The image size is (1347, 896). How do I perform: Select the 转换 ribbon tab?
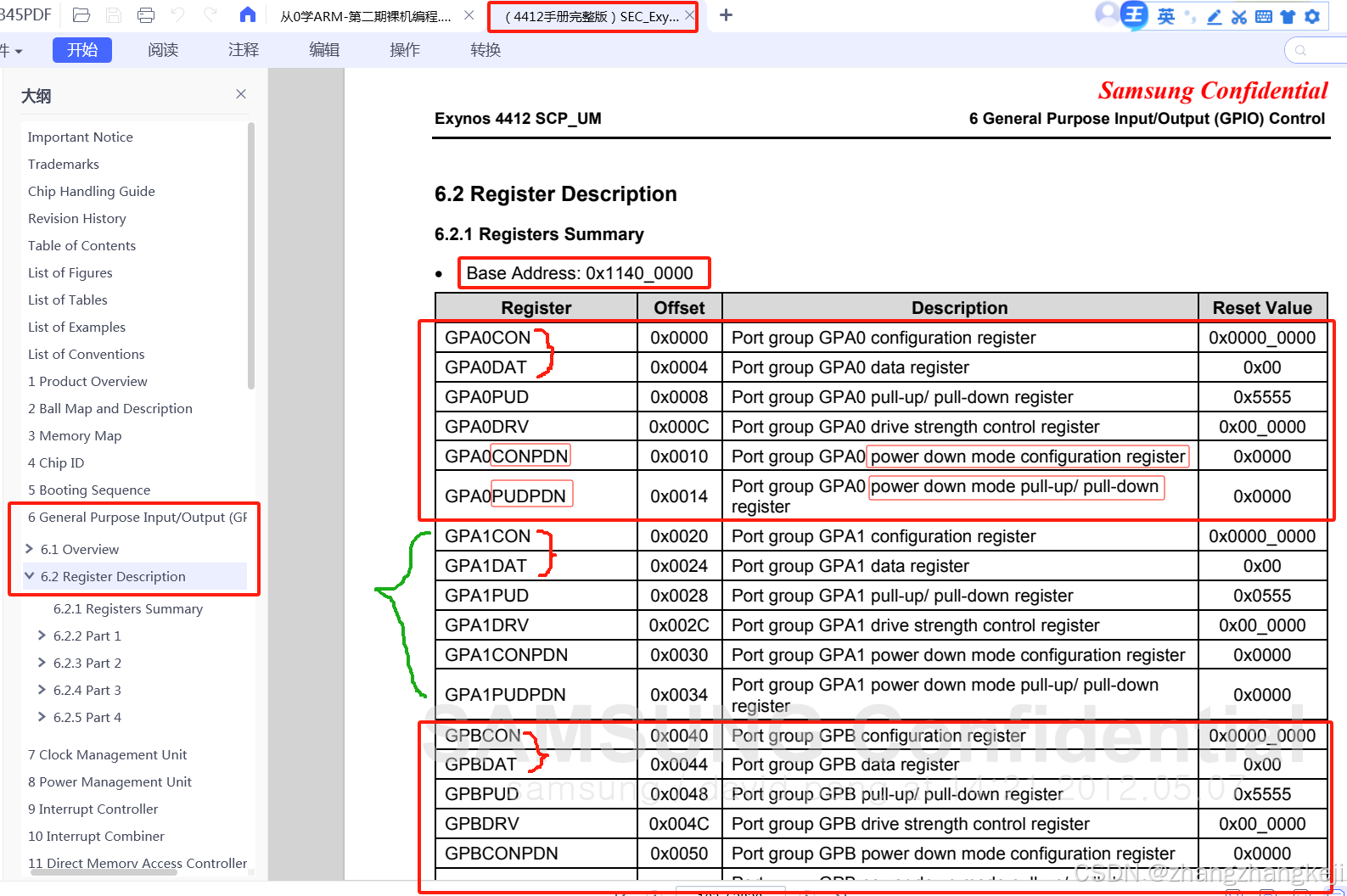pos(485,50)
